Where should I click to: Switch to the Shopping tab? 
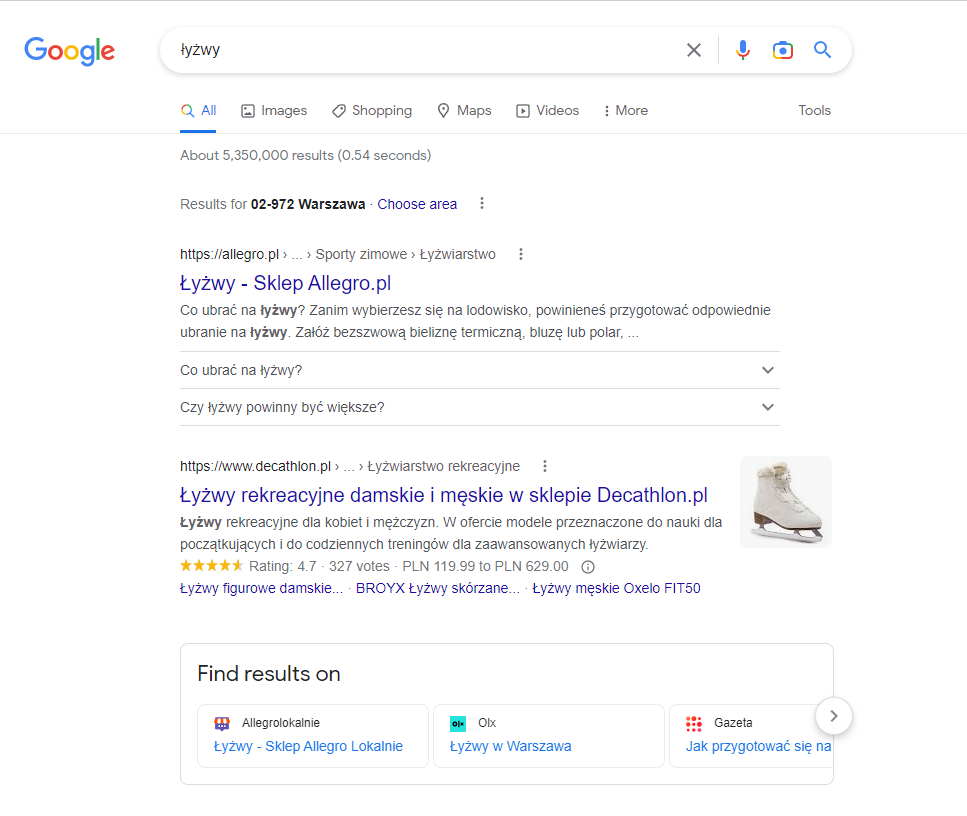[372, 110]
